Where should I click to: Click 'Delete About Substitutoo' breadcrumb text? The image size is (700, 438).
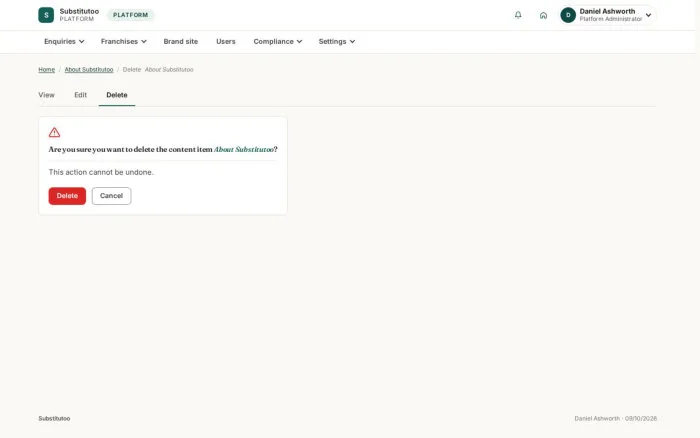(158, 70)
